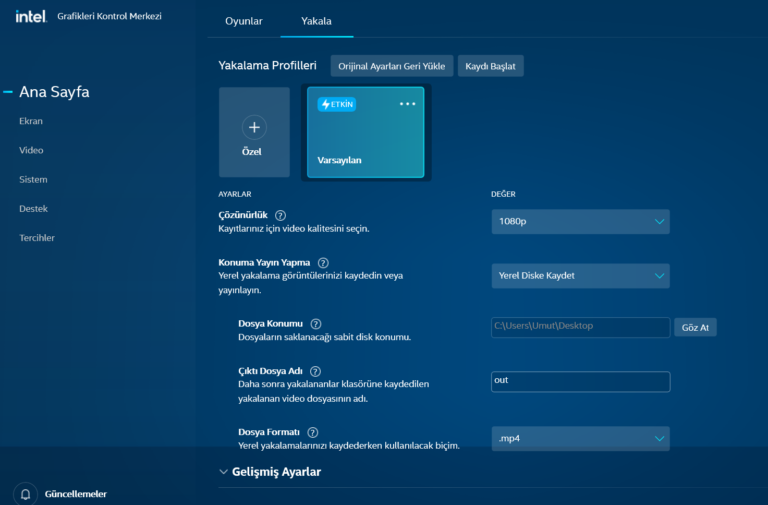Click the Dosya Konumu path field
Viewport: 768px width, 505px height.
[x=580, y=327]
